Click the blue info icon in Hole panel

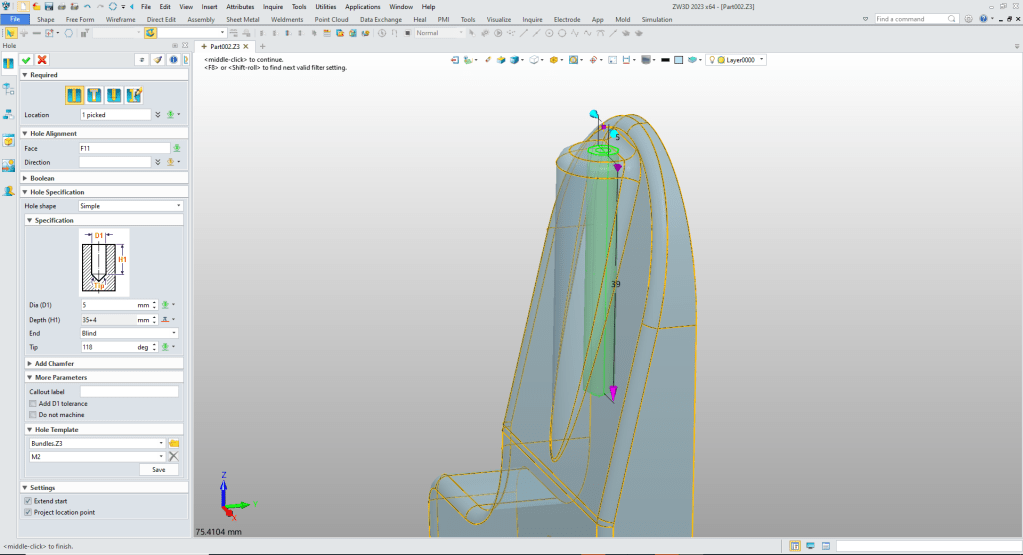click(x=173, y=60)
